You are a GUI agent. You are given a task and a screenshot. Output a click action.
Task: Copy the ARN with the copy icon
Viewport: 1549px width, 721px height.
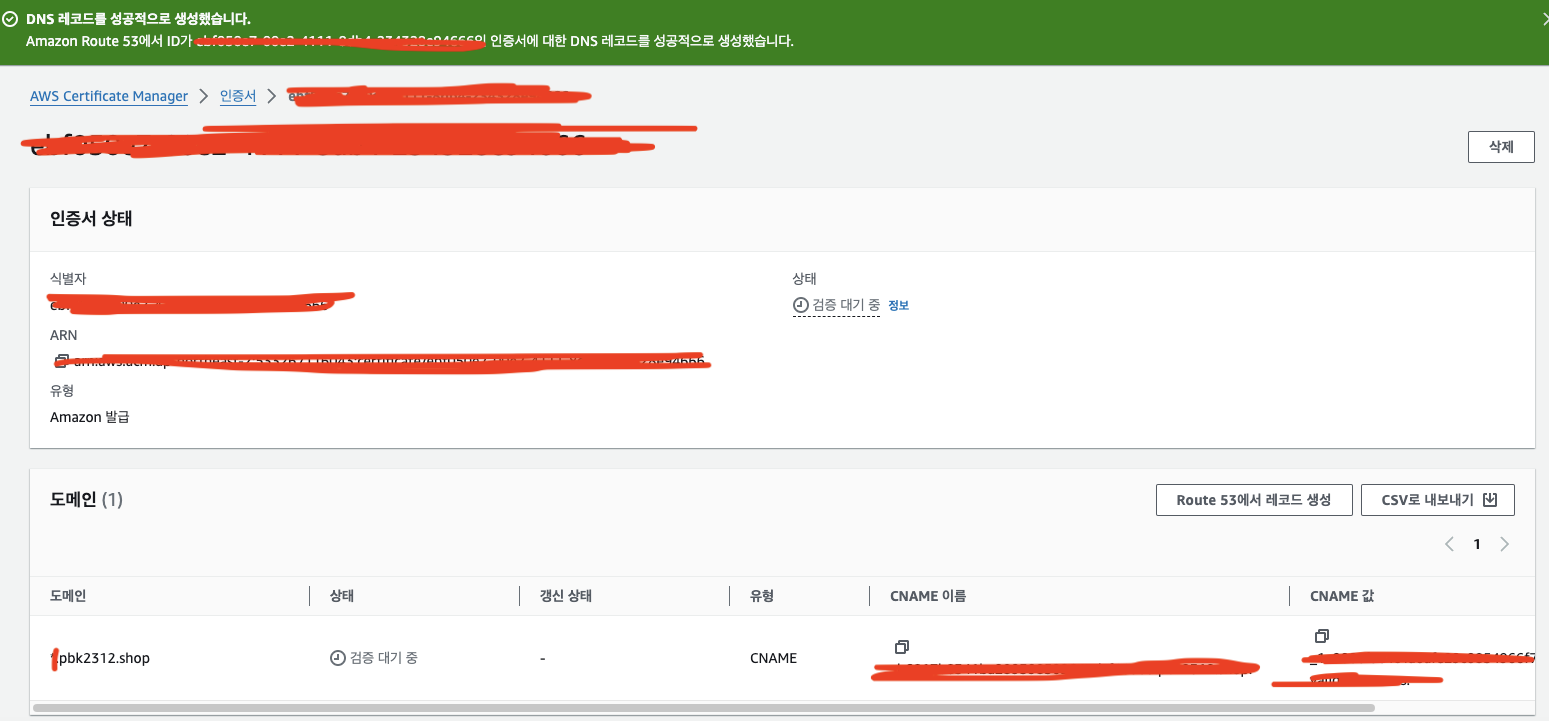coord(60,360)
